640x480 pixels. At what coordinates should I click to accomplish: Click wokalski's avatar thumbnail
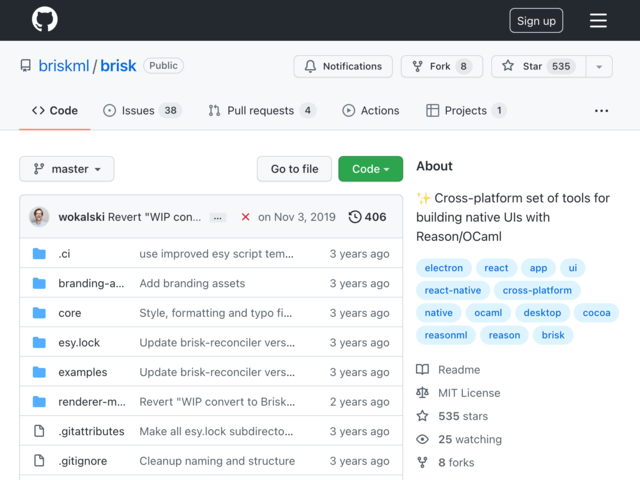pos(39,217)
